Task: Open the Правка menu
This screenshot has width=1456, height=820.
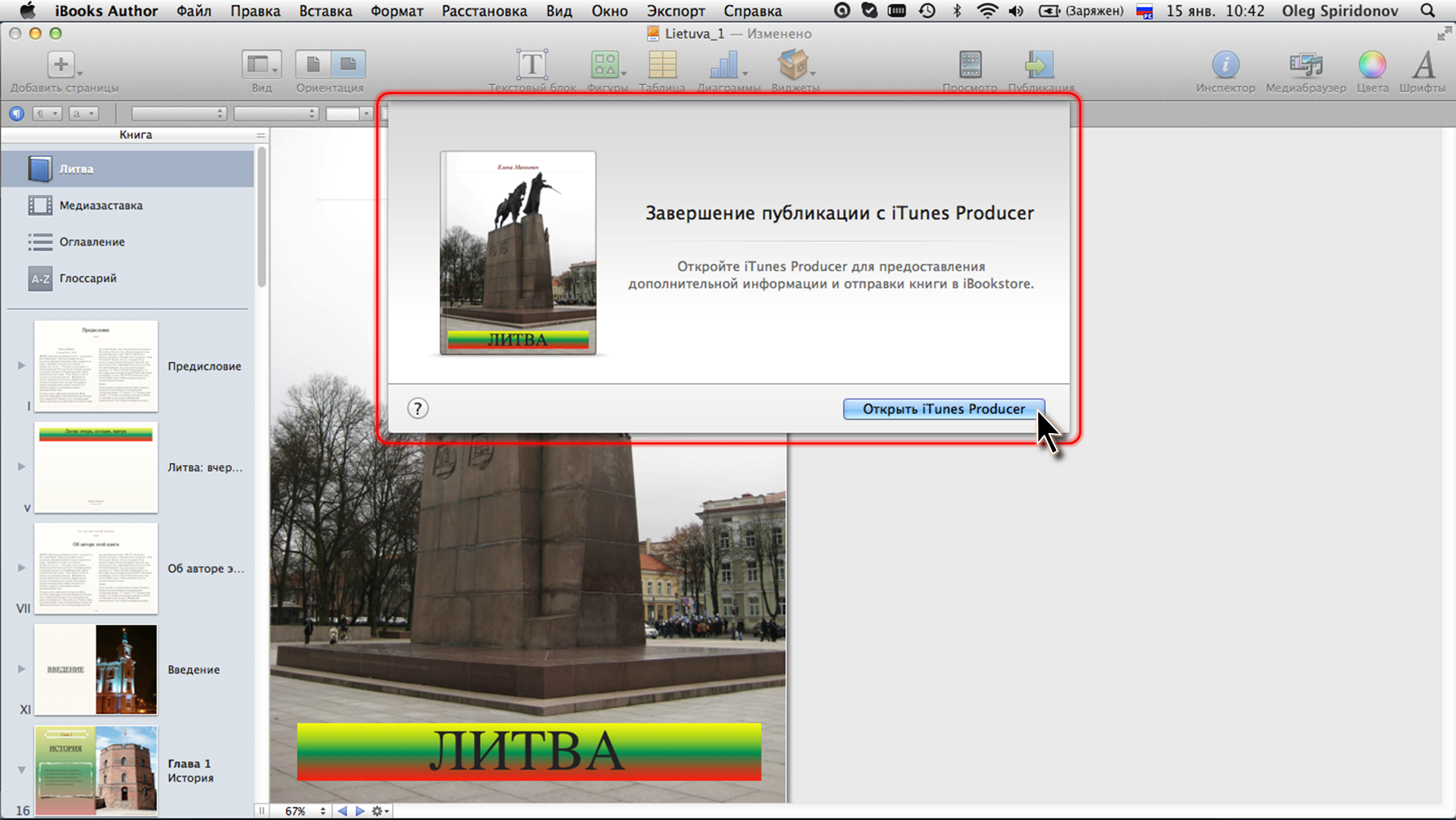Action: point(256,11)
